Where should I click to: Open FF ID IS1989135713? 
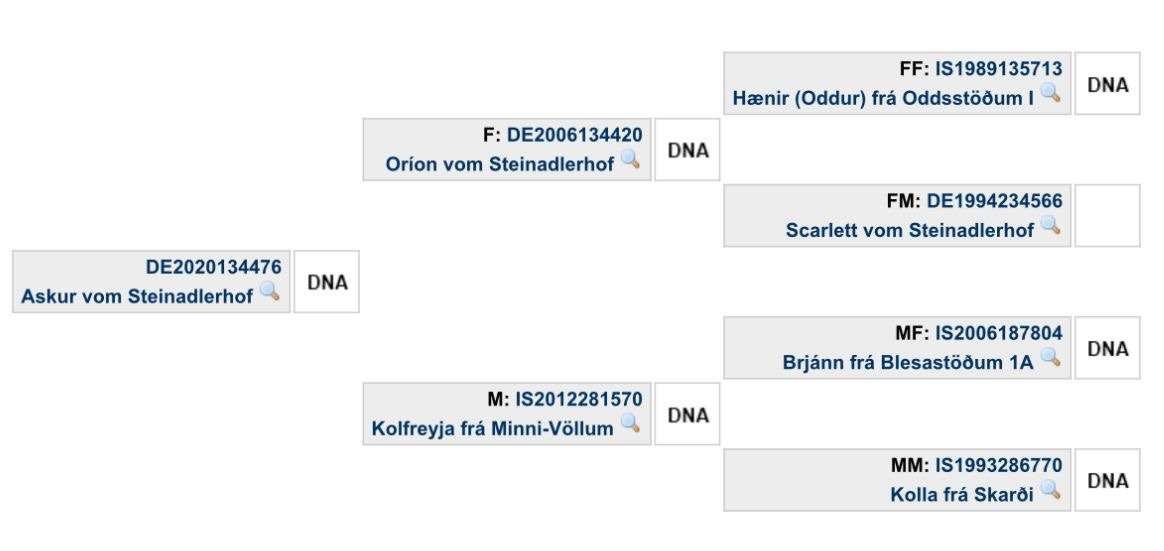(x=998, y=69)
